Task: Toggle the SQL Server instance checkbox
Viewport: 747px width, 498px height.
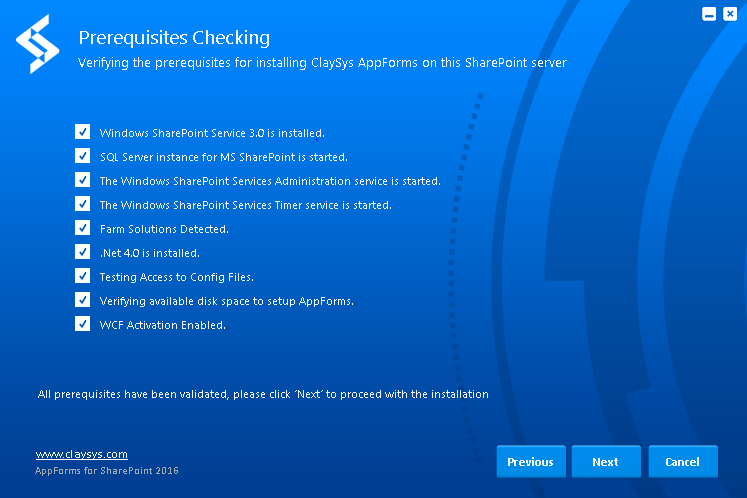Action: click(x=82, y=156)
